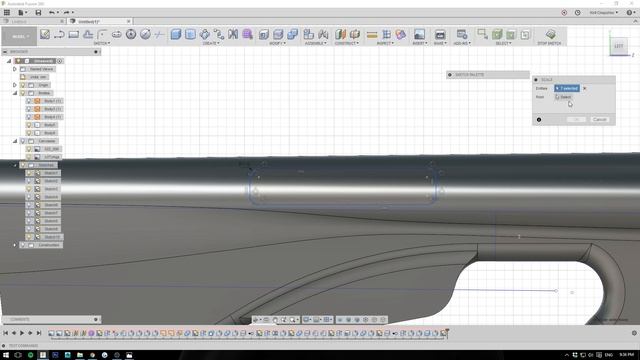Select the Slot sketch tool

(x=117, y=35)
